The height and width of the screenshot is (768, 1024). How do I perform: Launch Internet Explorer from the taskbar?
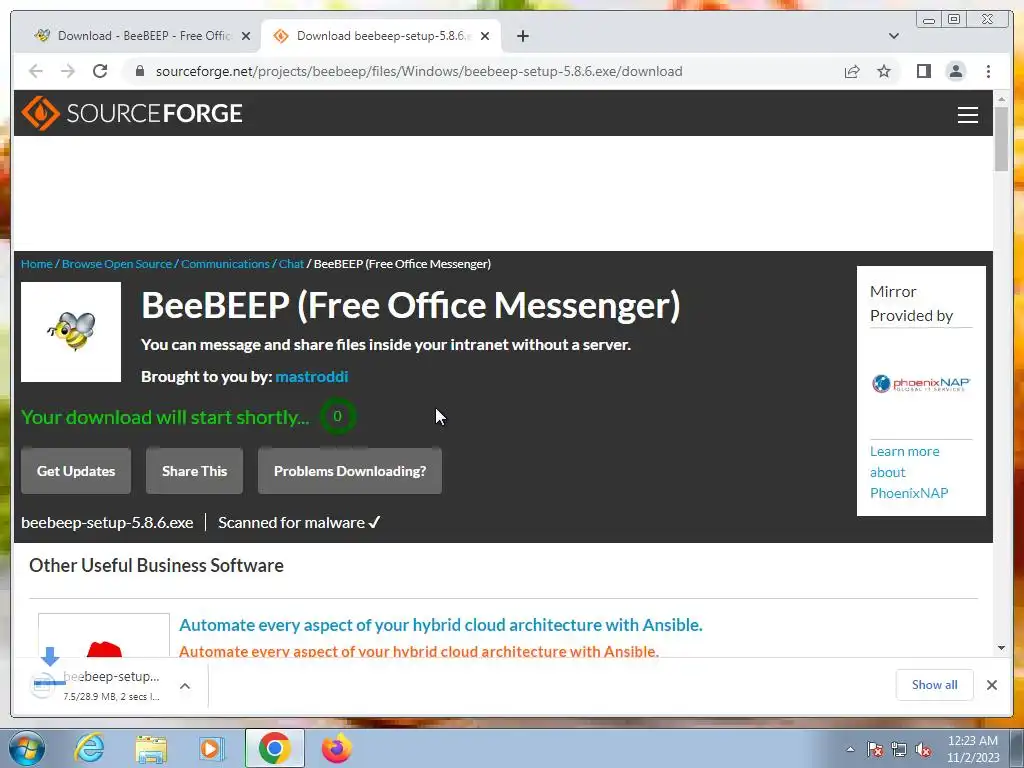(89, 748)
